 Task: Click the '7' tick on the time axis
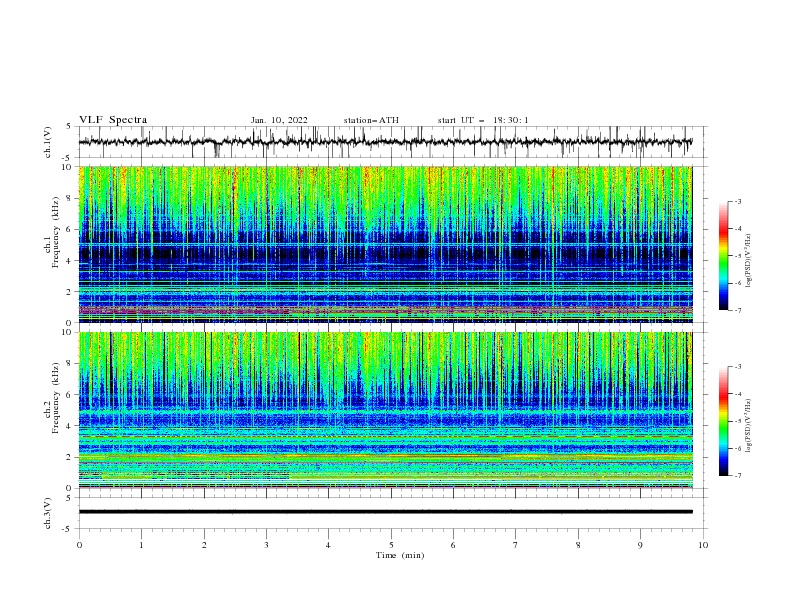click(516, 545)
